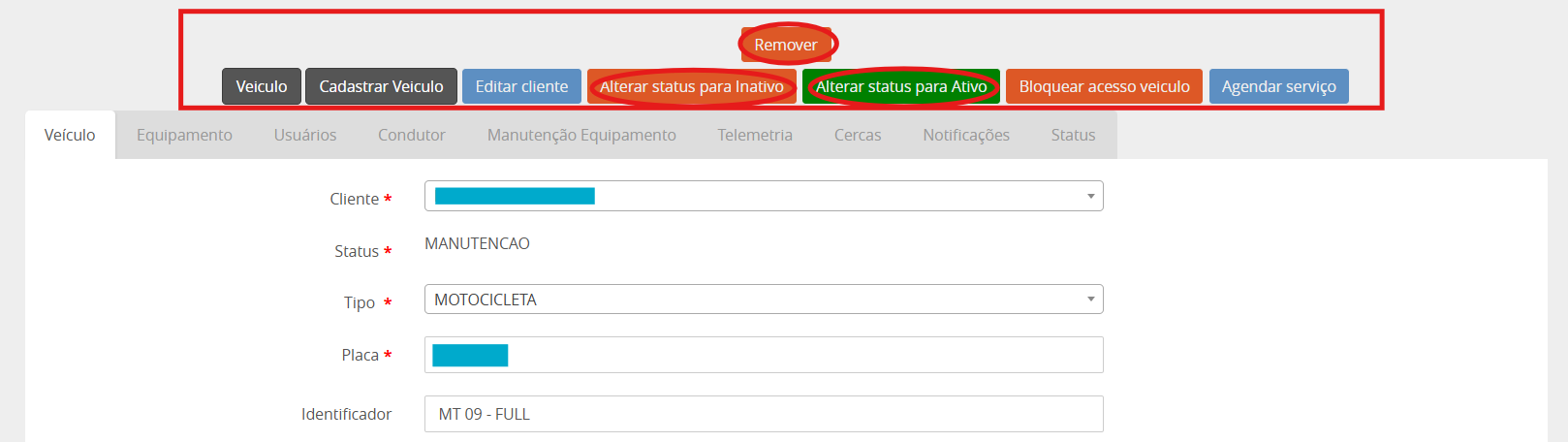Open the Status tab

1073,135
